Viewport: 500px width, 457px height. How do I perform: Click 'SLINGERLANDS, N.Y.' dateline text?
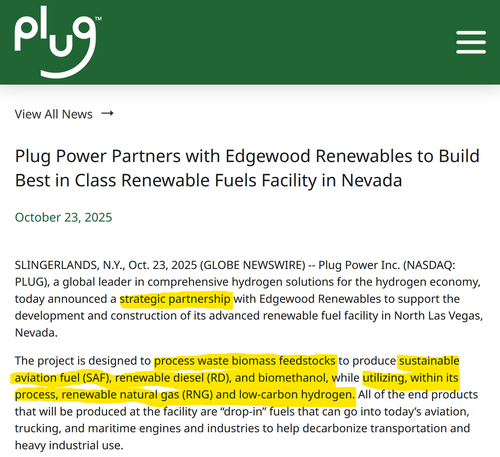click(70, 265)
